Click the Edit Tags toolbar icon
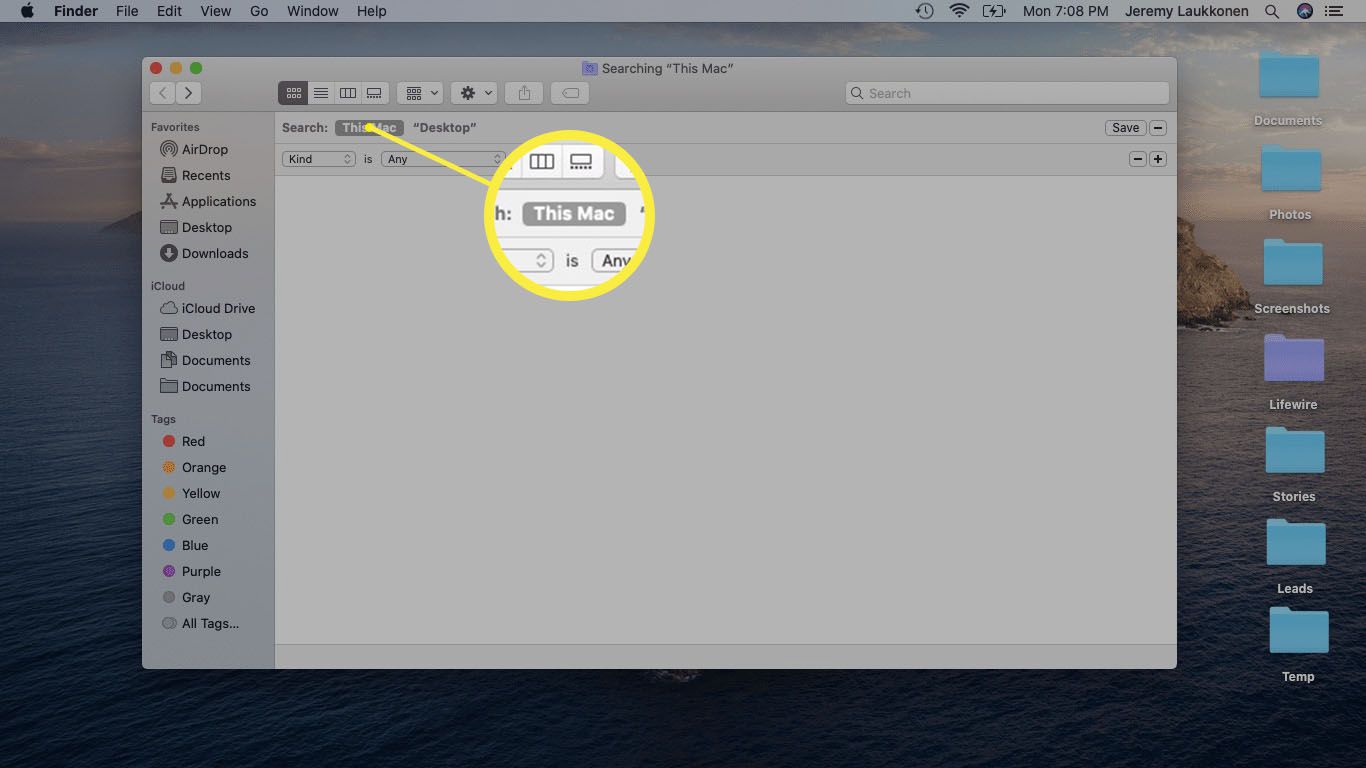The height and width of the screenshot is (768, 1366). 569,93
